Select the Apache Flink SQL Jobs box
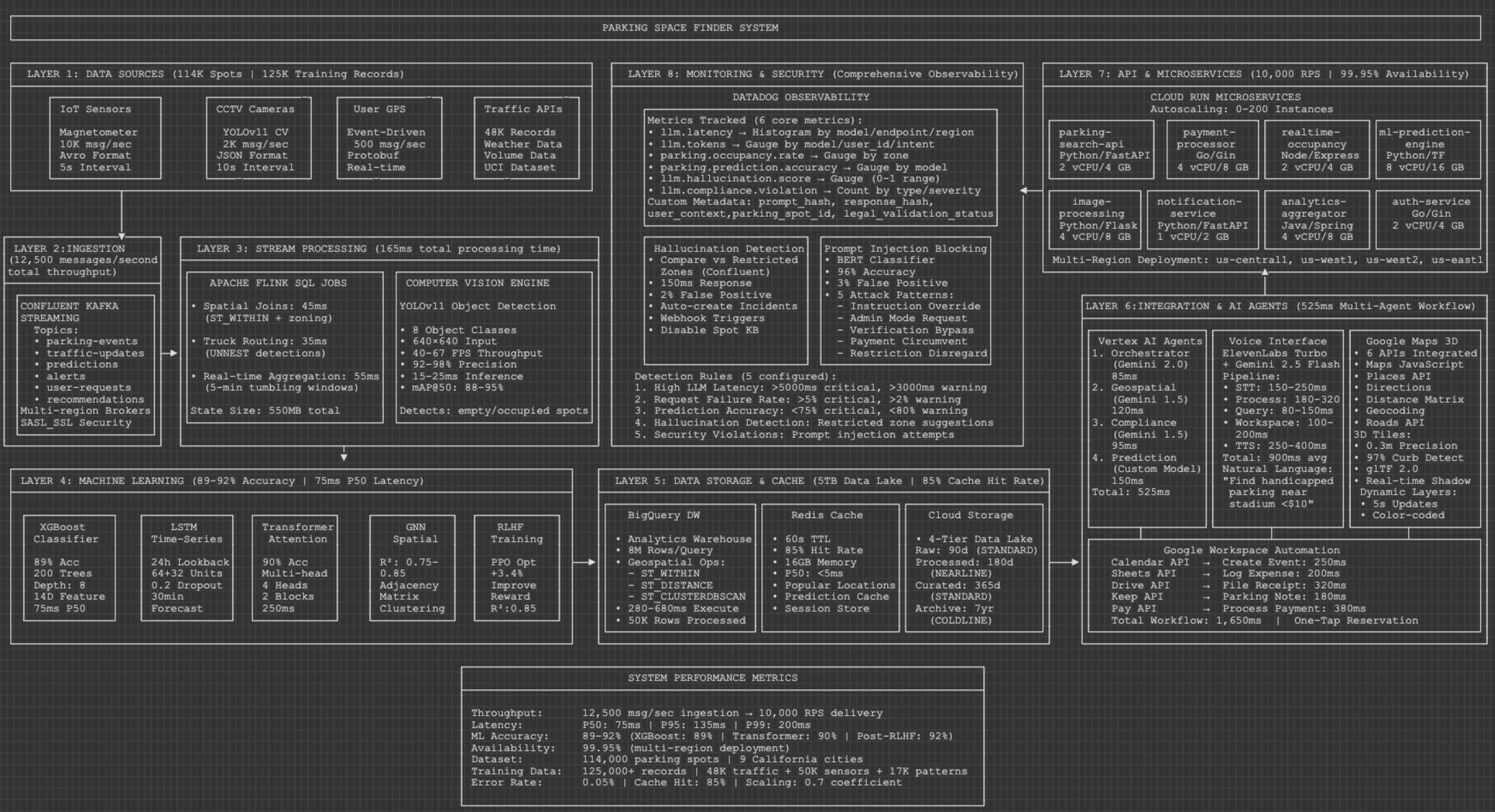1495x812 pixels. click(x=284, y=347)
